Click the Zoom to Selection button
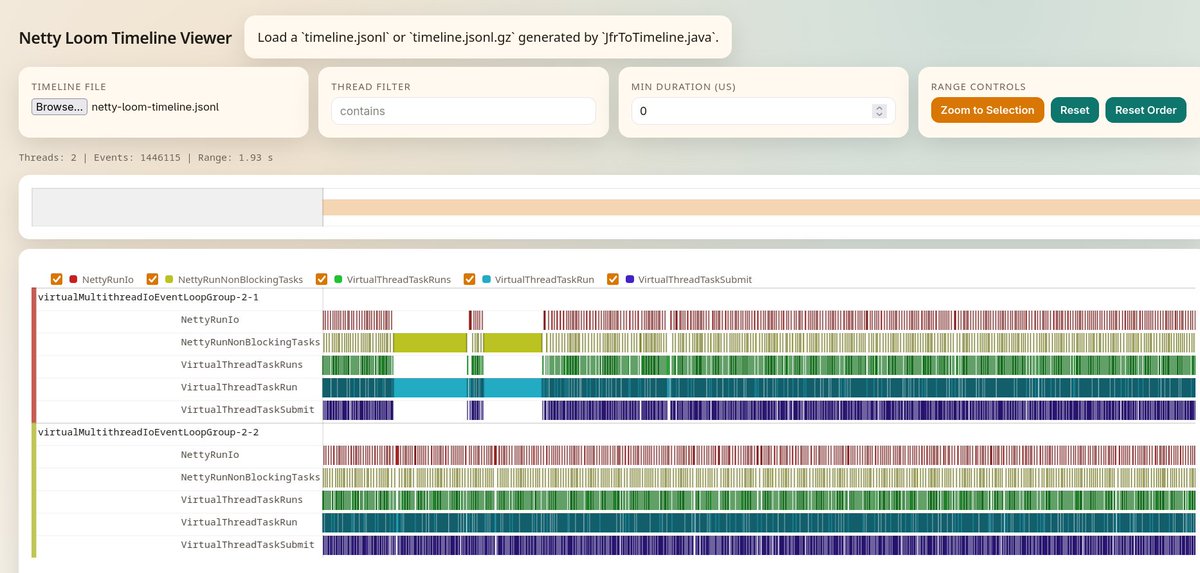This screenshot has width=1200, height=573. (x=987, y=110)
